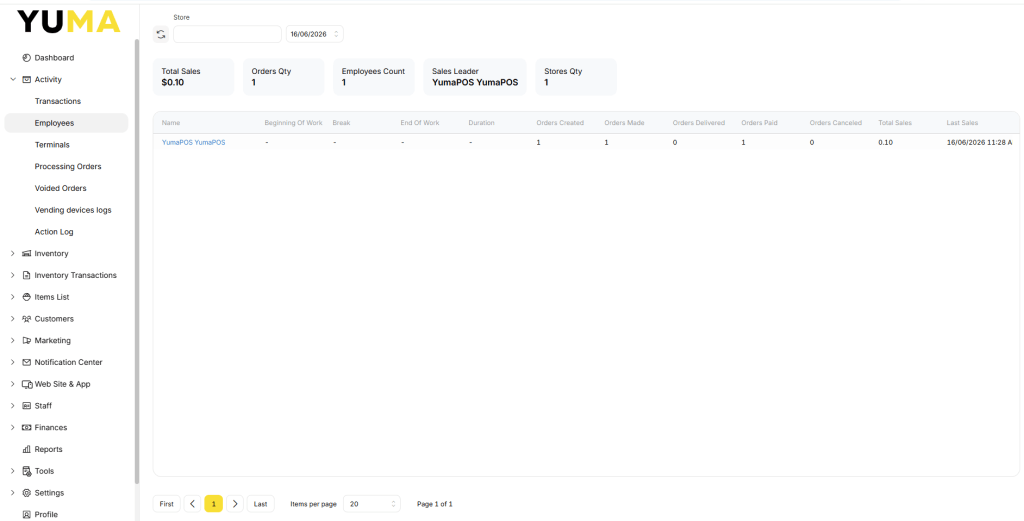
Task: Click the Marketing icon
Action: click(x=27, y=341)
